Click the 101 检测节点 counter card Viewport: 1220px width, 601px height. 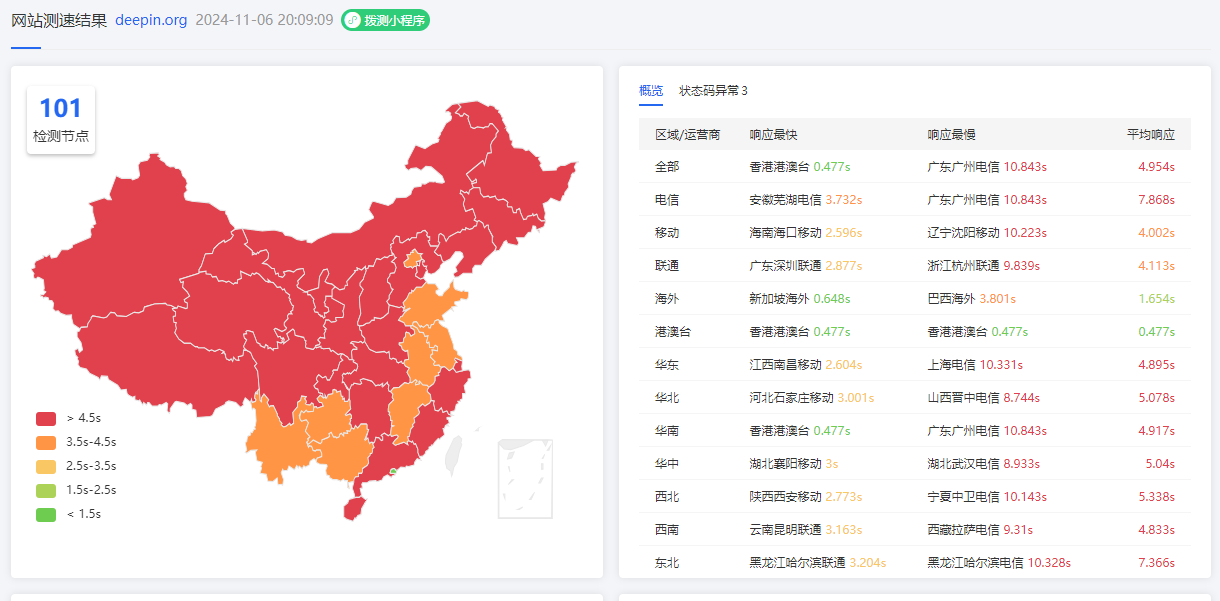(61, 120)
